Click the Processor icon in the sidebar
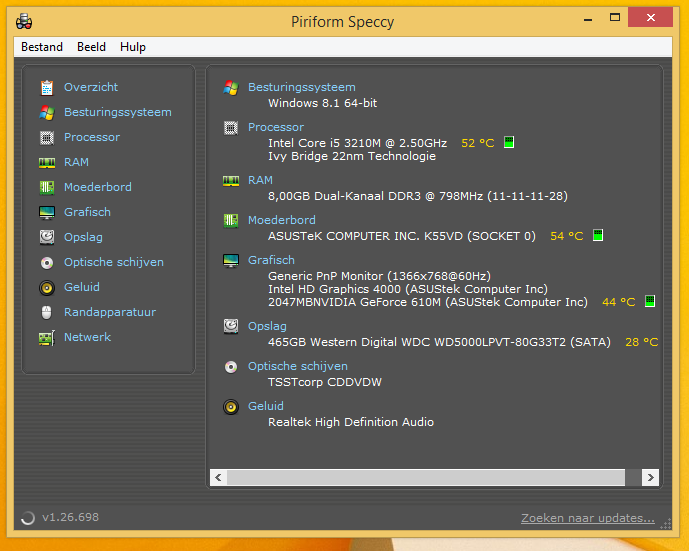This screenshot has height=551, width=689. (x=46, y=137)
